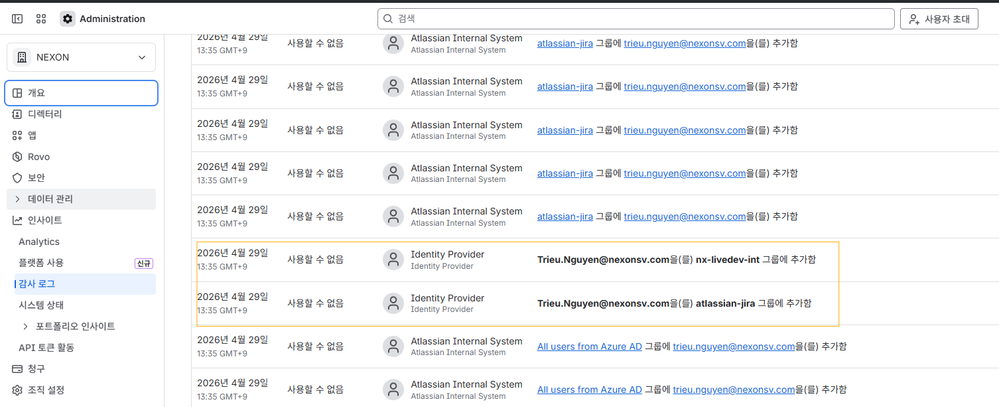This screenshot has height=407, width=999.
Task: Select text 'Trieu.Nguyen@nexonsv.com을(를) atlassian-jira 그룹에 추가함'
Action: tap(675, 303)
